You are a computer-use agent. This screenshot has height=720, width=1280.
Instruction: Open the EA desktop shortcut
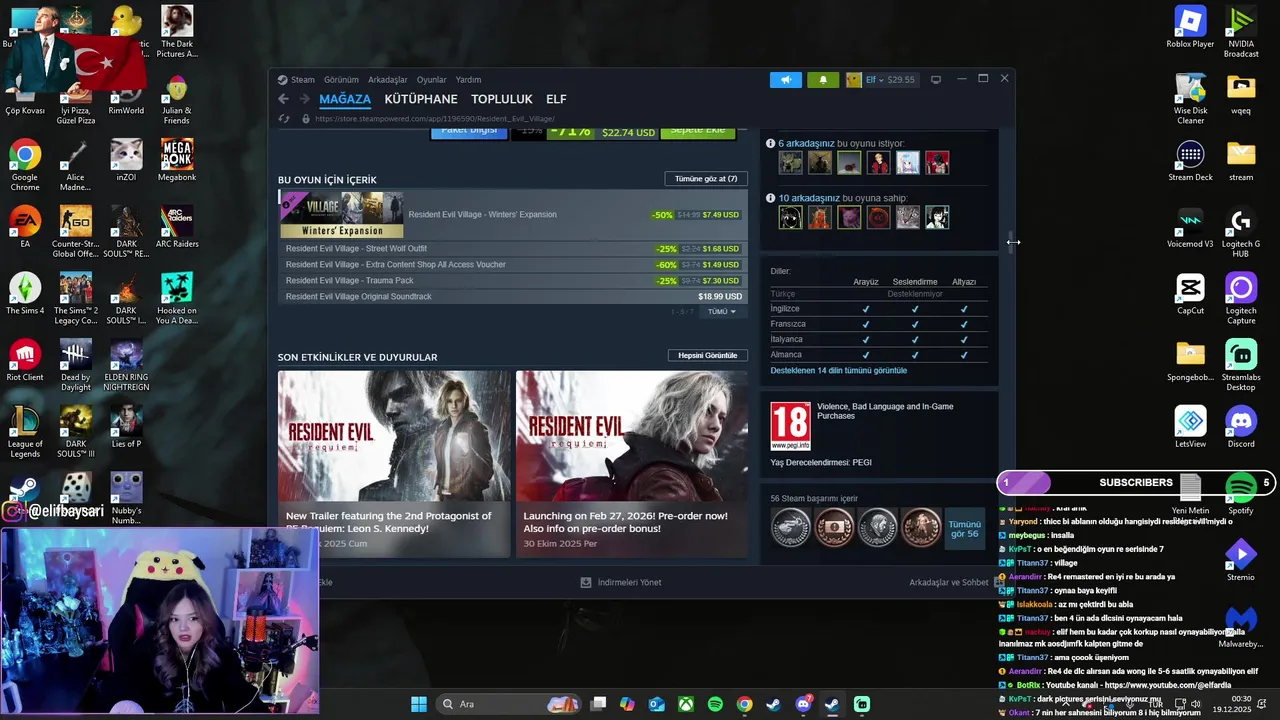25,227
